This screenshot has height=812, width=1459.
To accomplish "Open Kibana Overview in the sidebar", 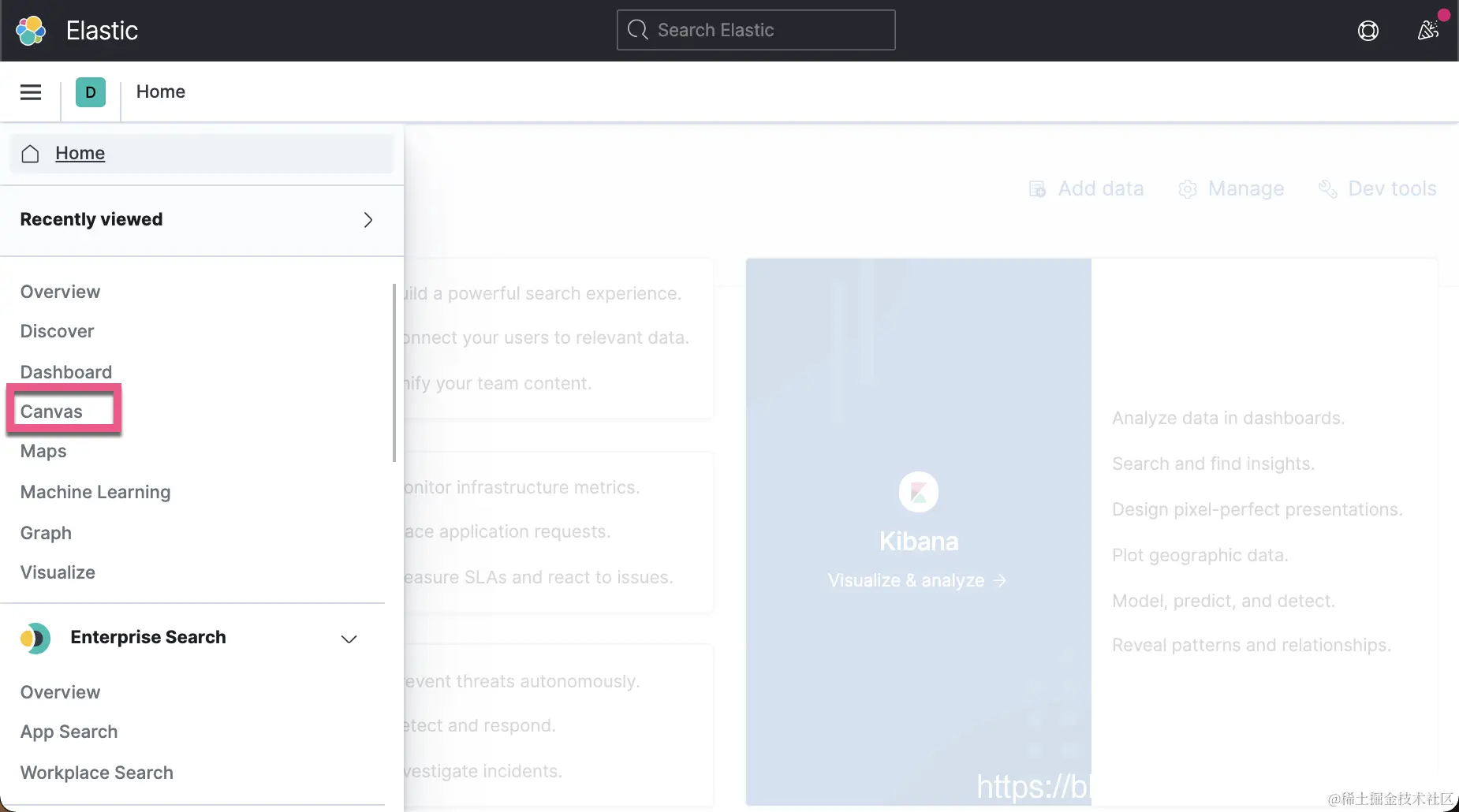I will point(60,292).
